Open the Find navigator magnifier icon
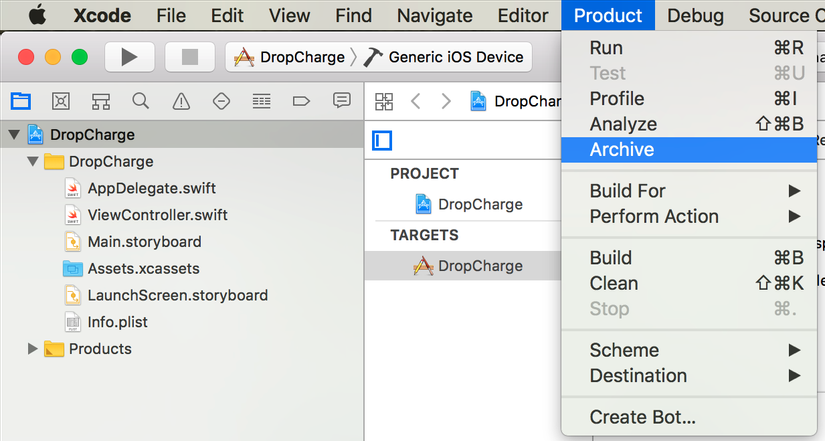 pyautogui.click(x=140, y=101)
